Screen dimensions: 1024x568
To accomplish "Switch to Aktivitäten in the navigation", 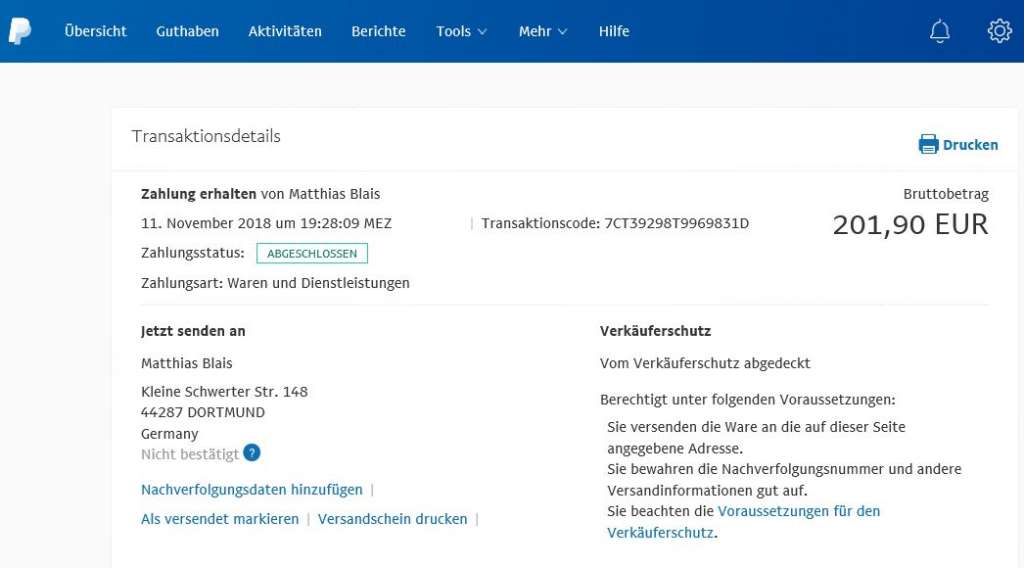I will pos(285,31).
